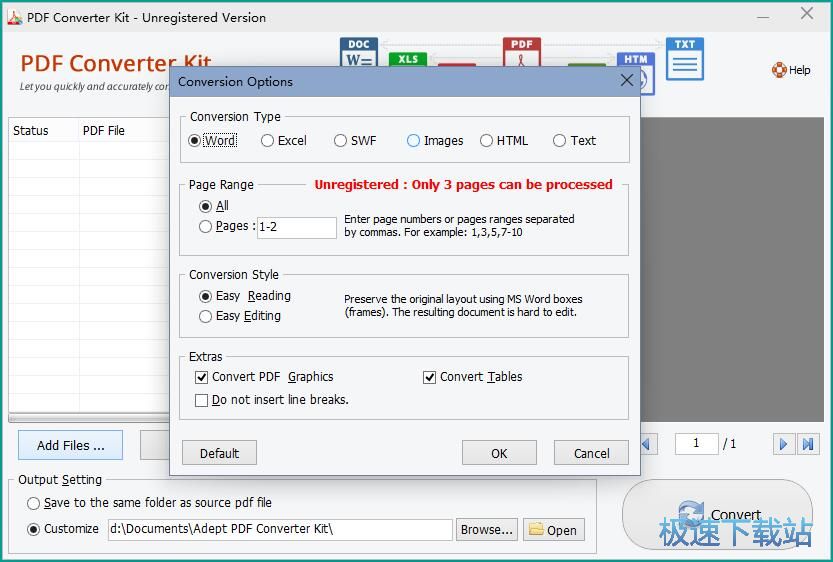Image resolution: width=833 pixels, height=562 pixels.
Task: Select Word conversion type
Action: [212, 141]
